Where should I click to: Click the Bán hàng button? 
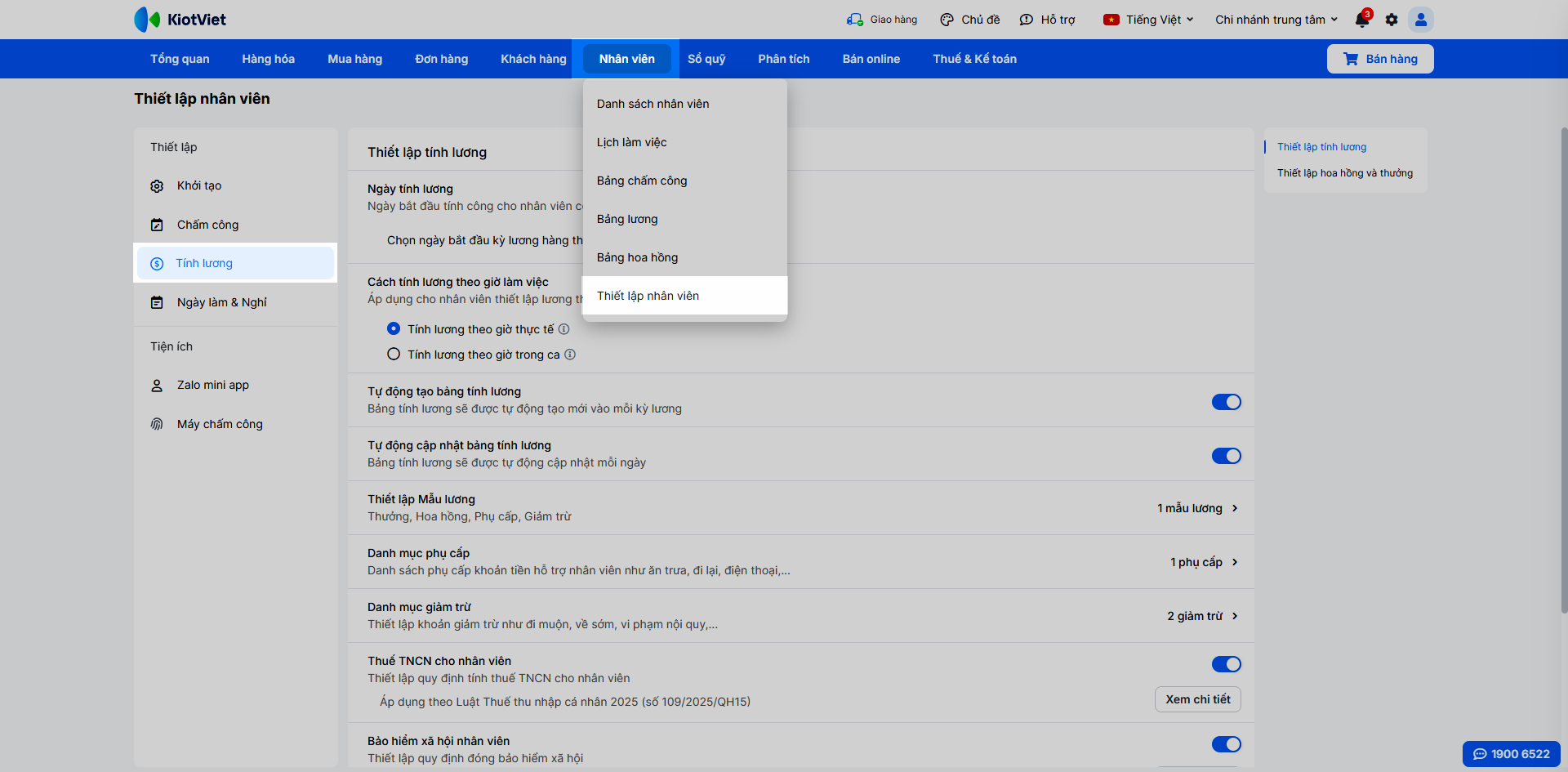coord(1380,59)
